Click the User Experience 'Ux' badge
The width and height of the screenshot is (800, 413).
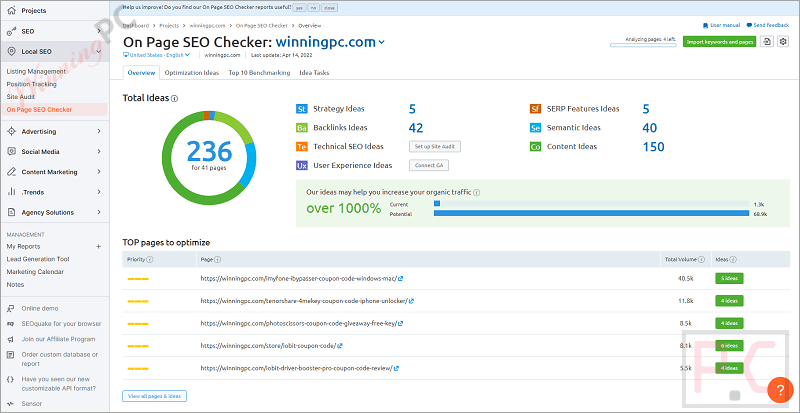(302, 165)
